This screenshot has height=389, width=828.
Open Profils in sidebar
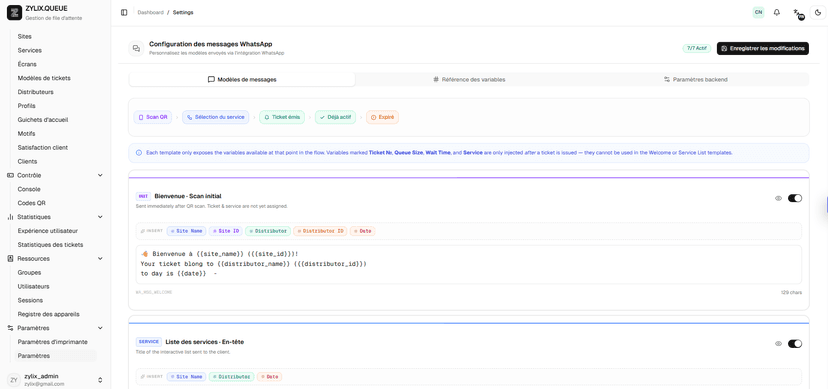(x=26, y=106)
